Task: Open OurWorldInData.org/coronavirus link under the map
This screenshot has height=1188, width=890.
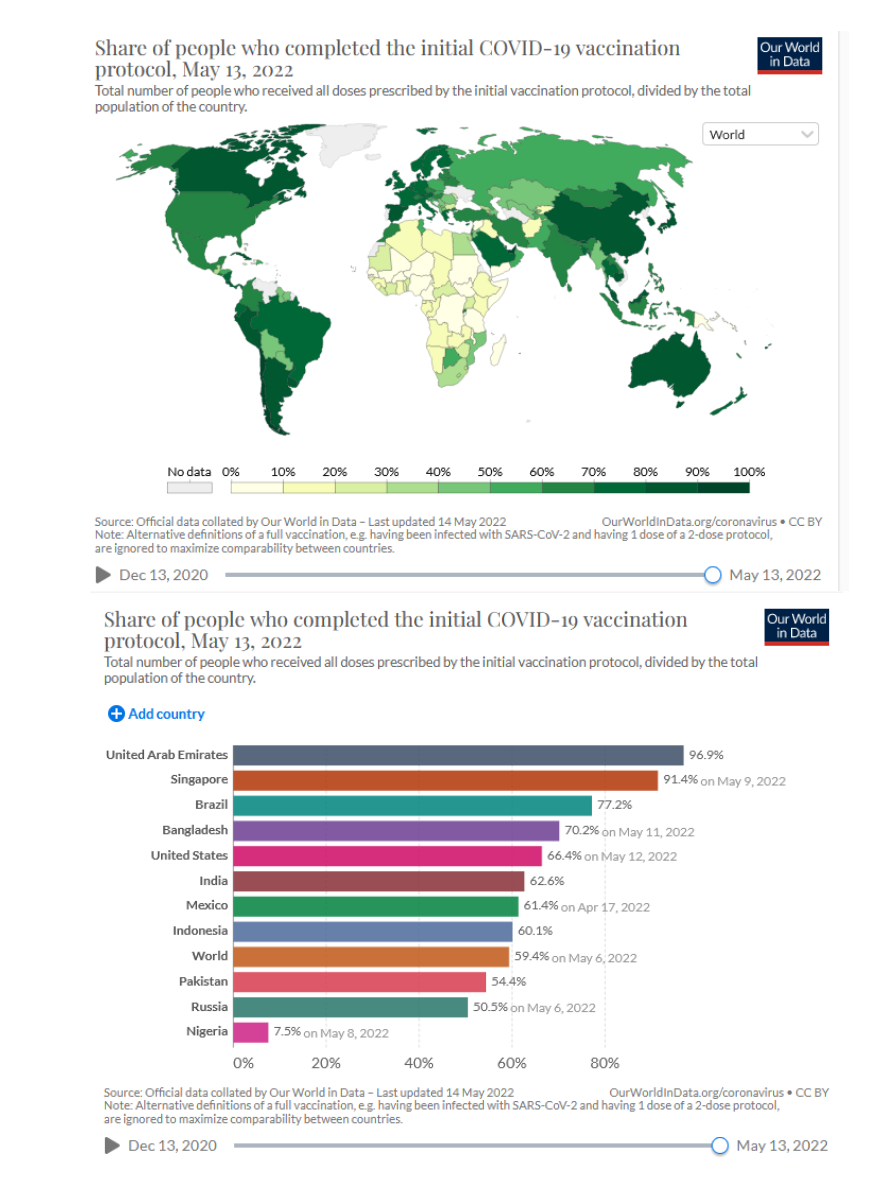Action: [x=689, y=521]
